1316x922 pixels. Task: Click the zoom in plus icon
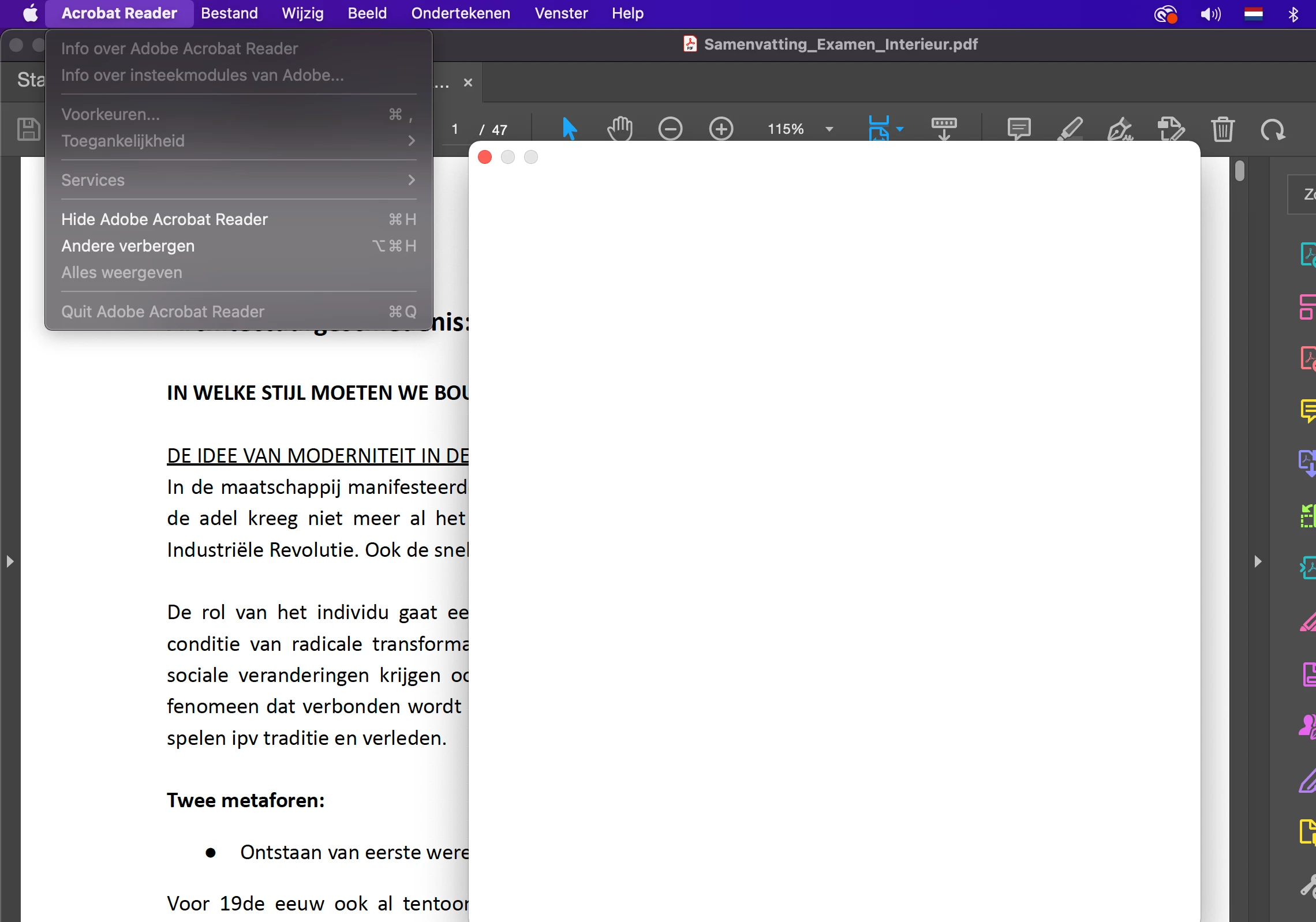point(721,129)
